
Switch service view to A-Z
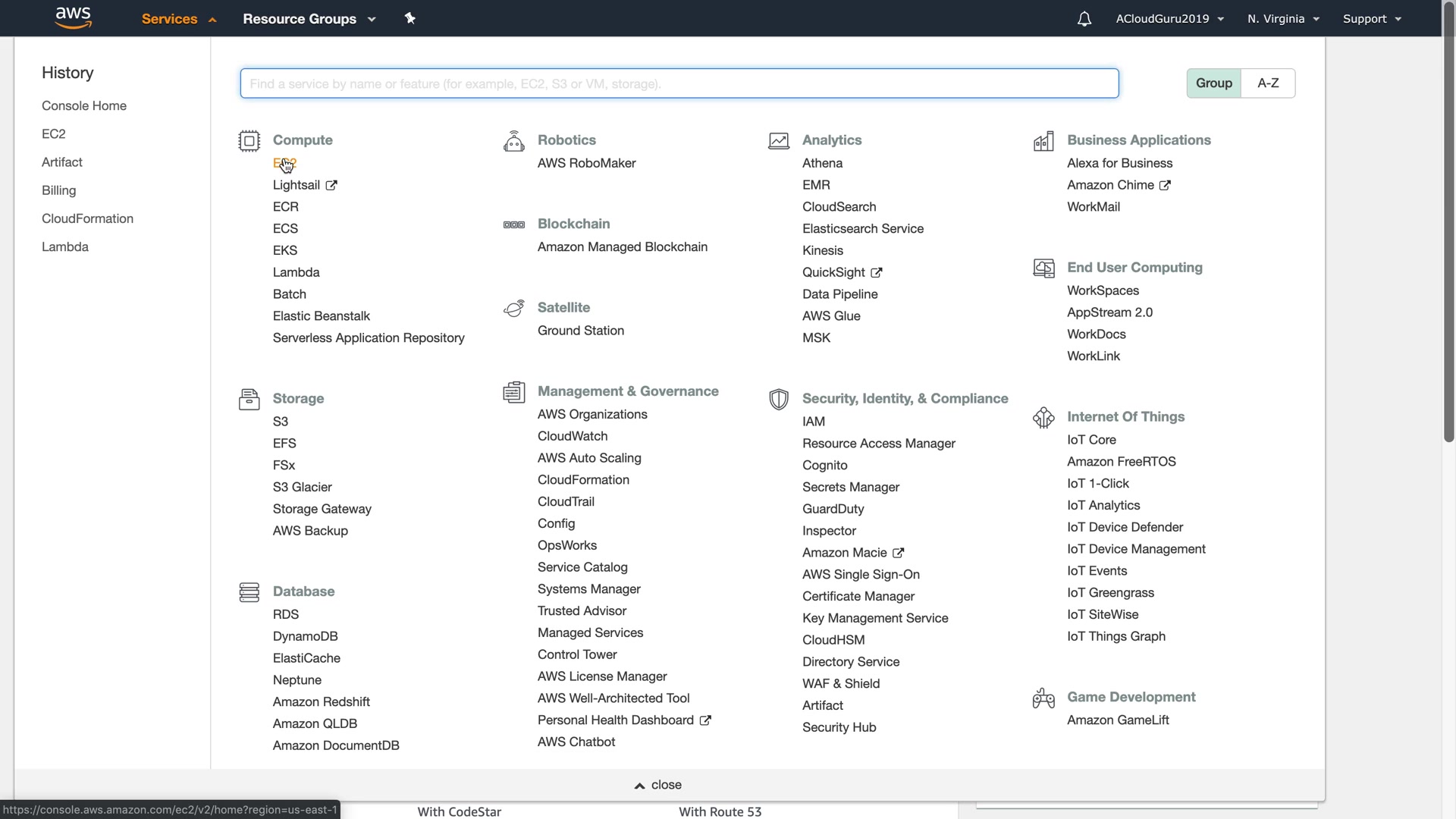[1268, 83]
